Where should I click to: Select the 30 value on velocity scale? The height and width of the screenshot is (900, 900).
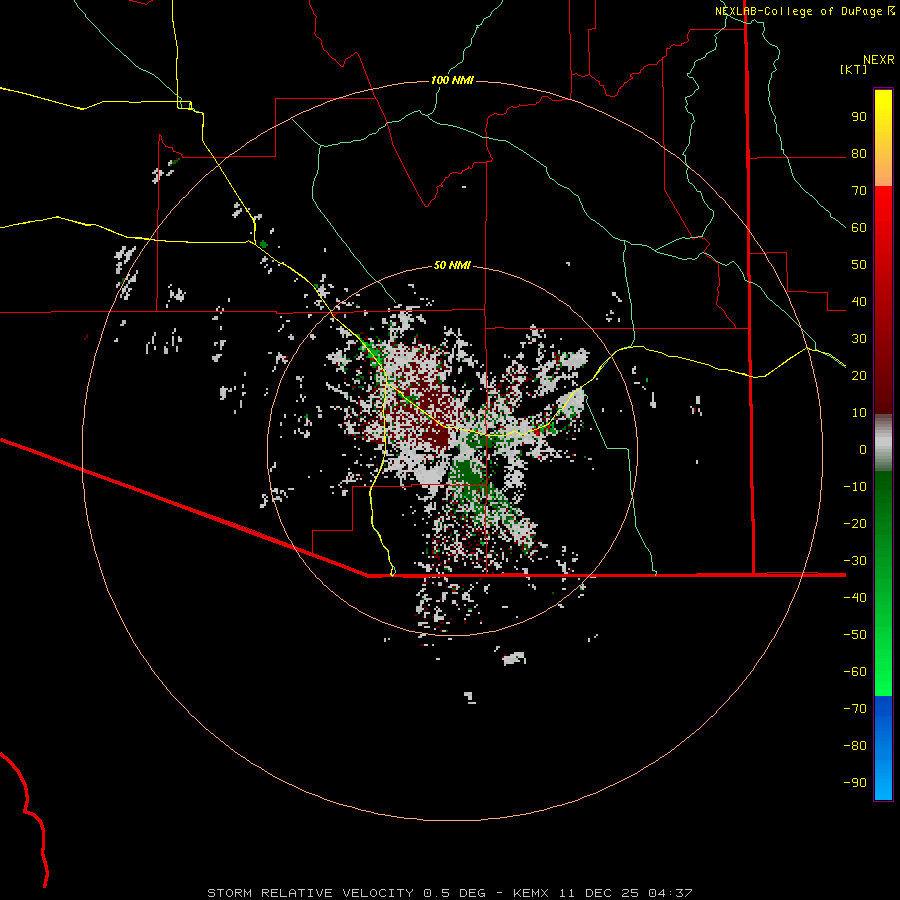click(x=859, y=339)
